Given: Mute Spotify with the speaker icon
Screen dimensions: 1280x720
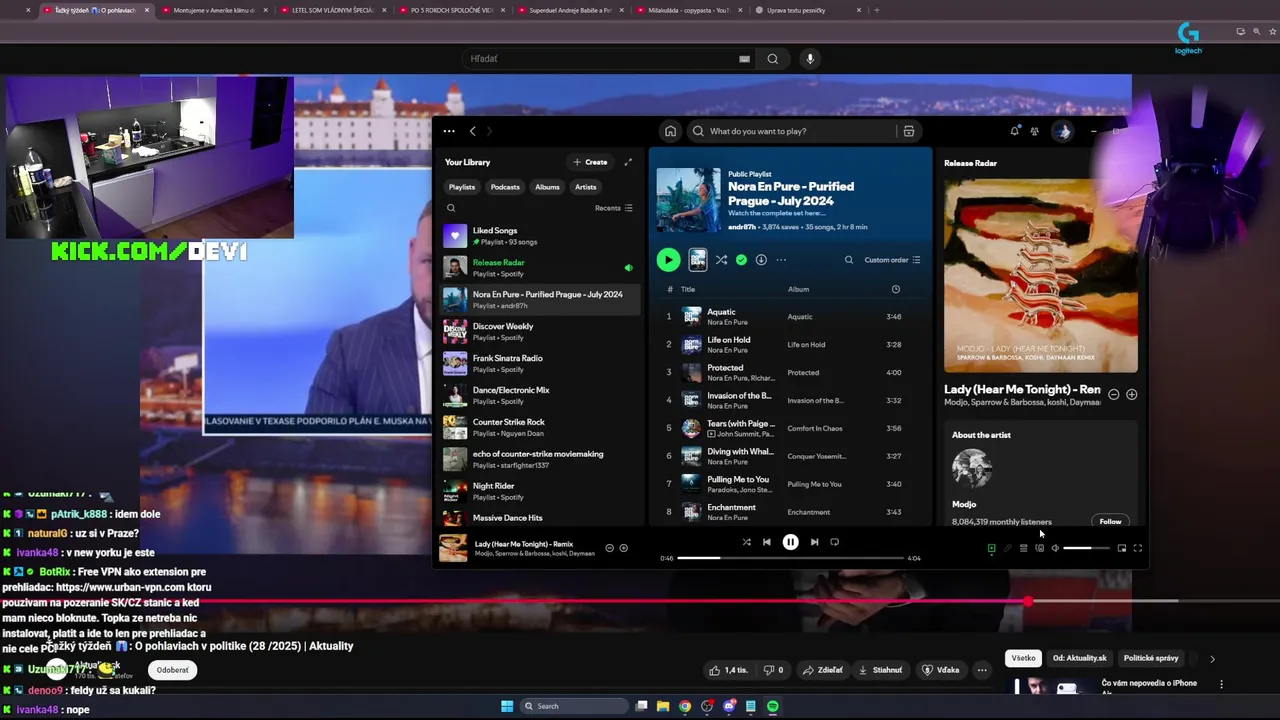Looking at the screenshot, I should click(1055, 548).
